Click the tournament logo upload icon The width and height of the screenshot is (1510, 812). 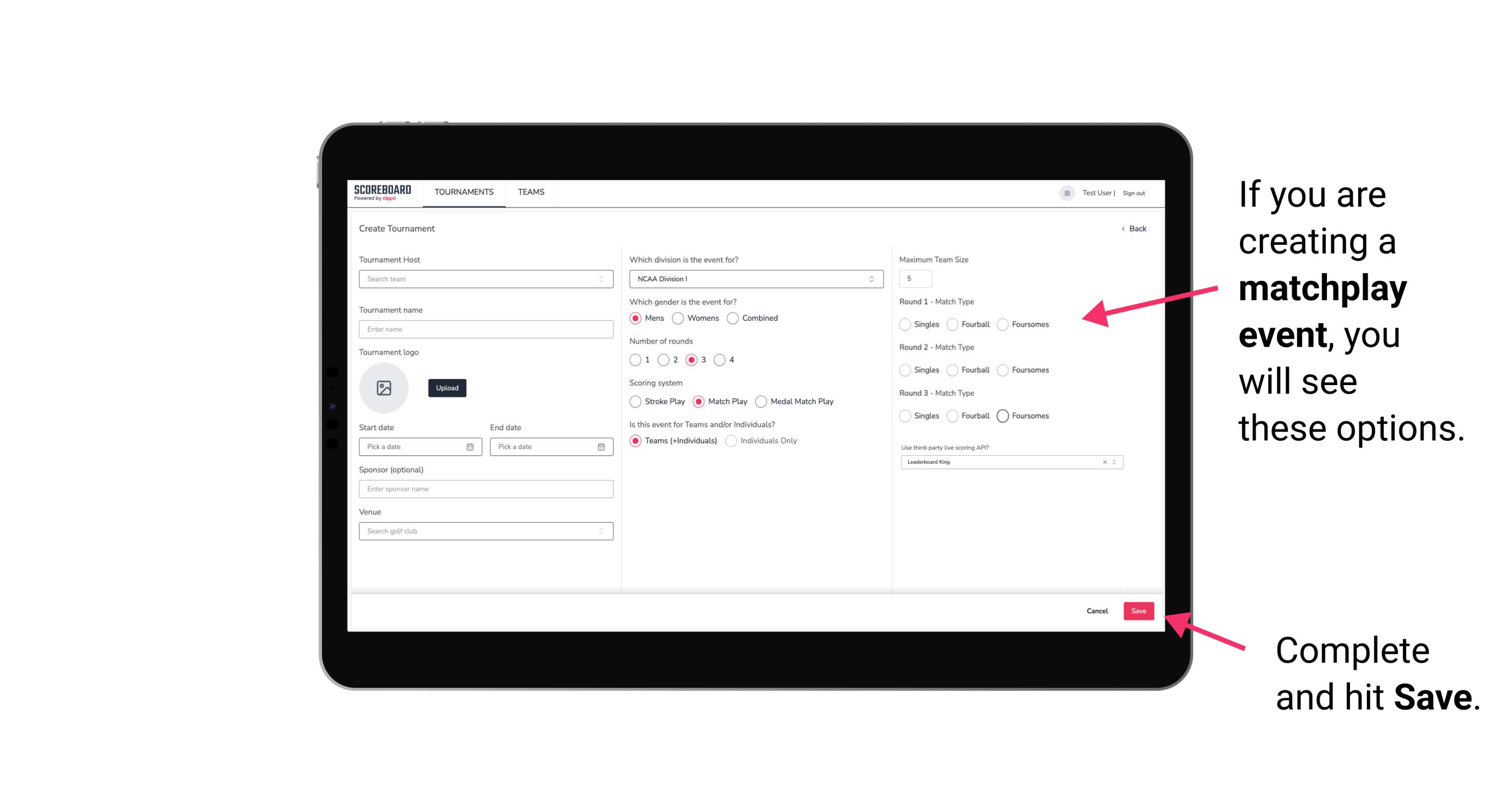385,389
